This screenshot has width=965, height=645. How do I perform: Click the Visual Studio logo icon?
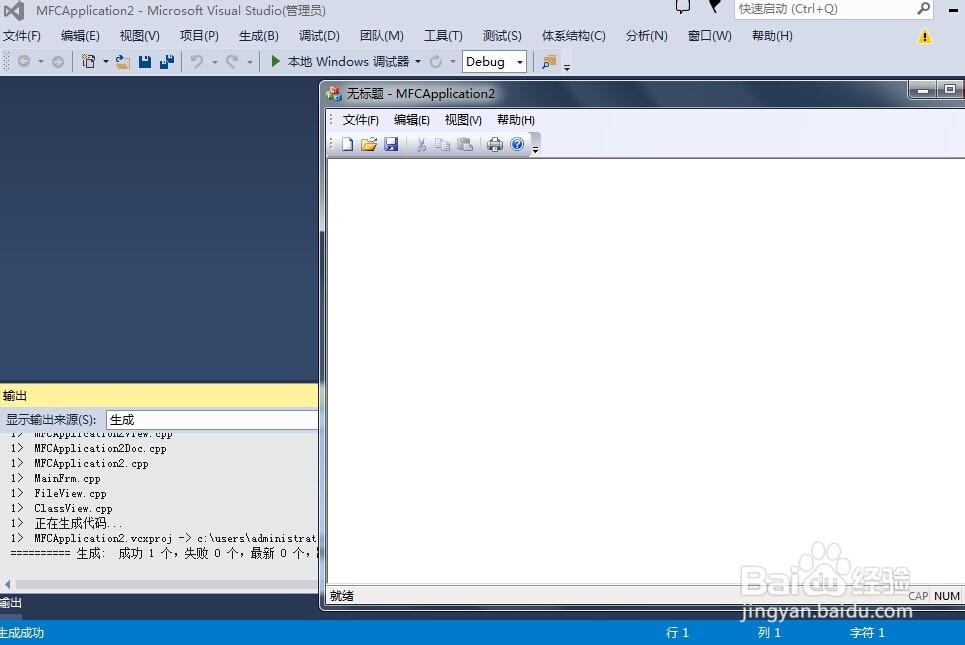(14, 10)
